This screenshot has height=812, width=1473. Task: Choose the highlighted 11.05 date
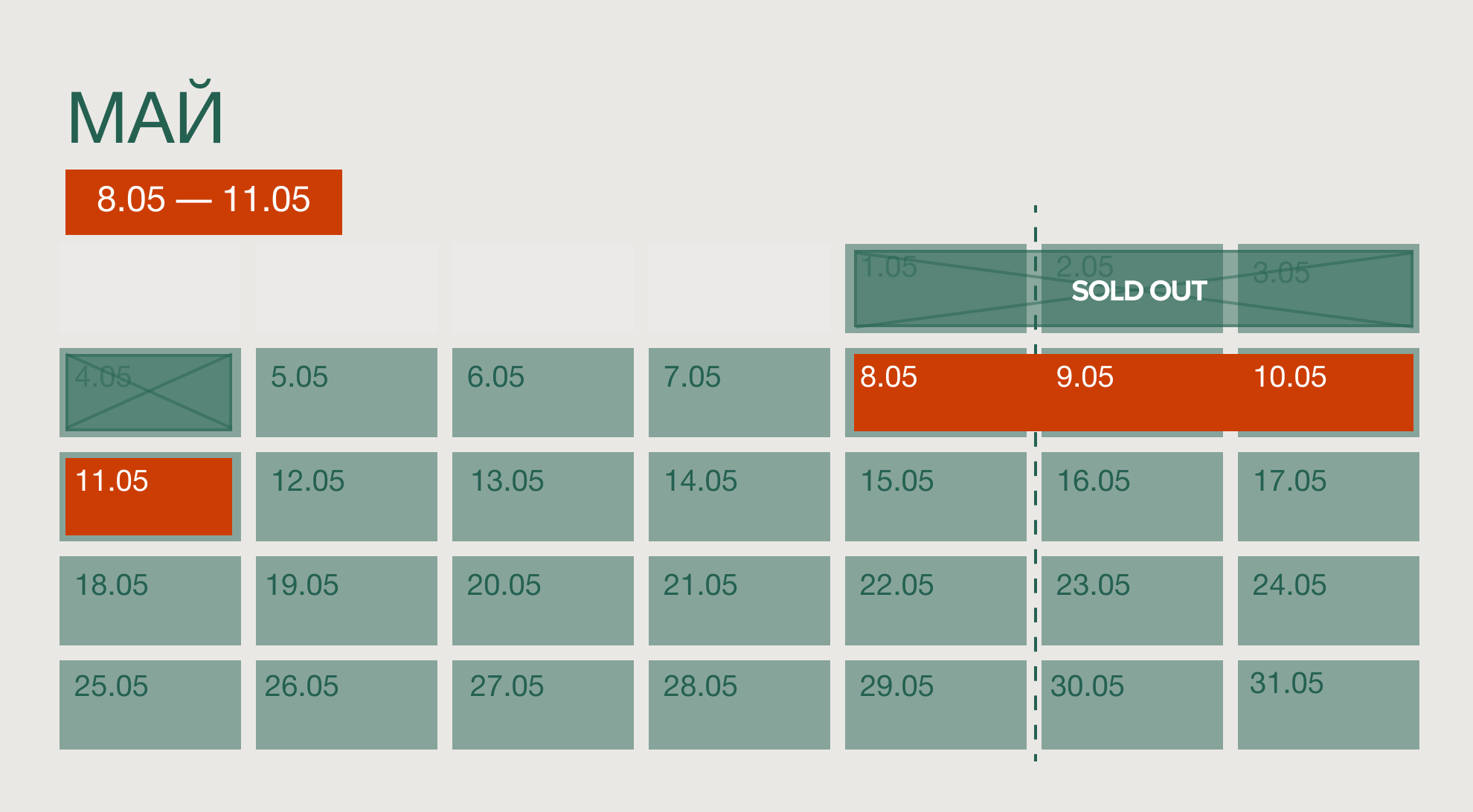[150, 497]
